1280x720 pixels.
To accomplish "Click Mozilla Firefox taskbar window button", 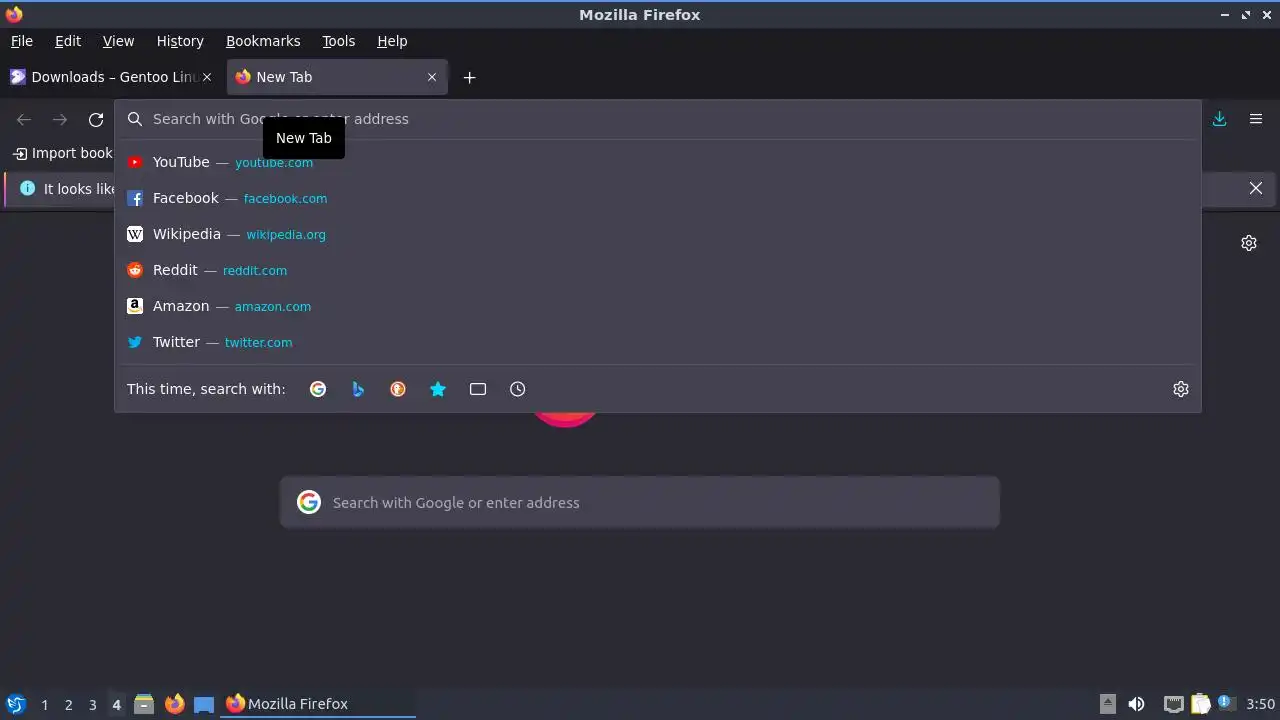I will coord(318,704).
